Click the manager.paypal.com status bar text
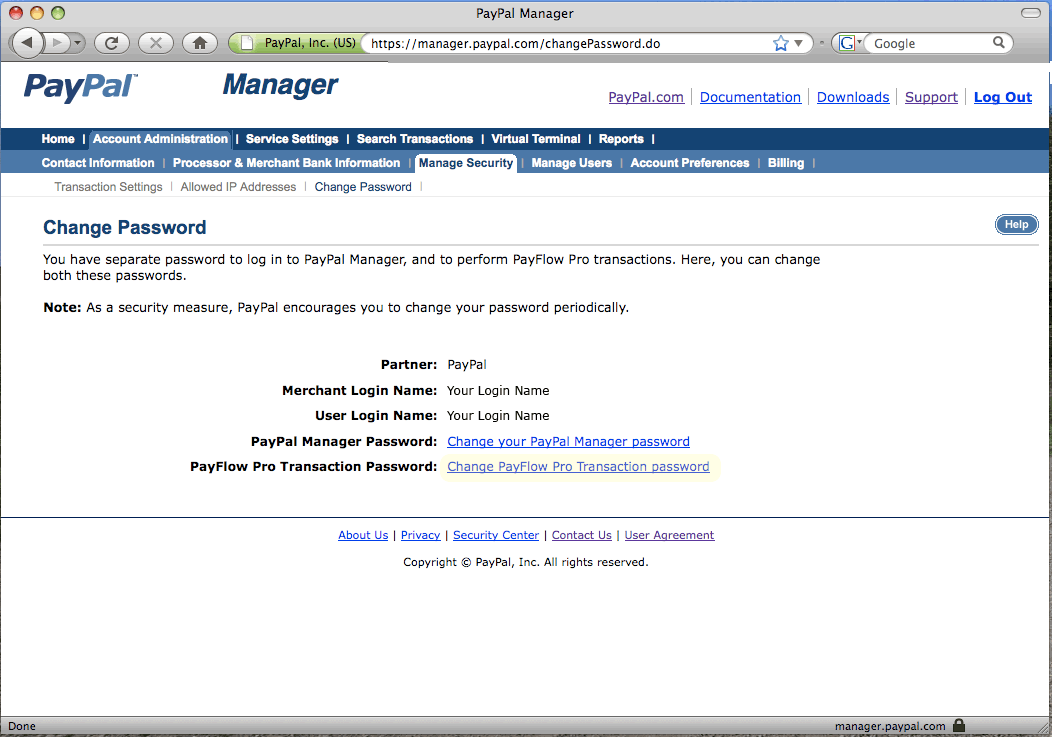The width and height of the screenshot is (1052, 737). pyautogui.click(x=890, y=726)
